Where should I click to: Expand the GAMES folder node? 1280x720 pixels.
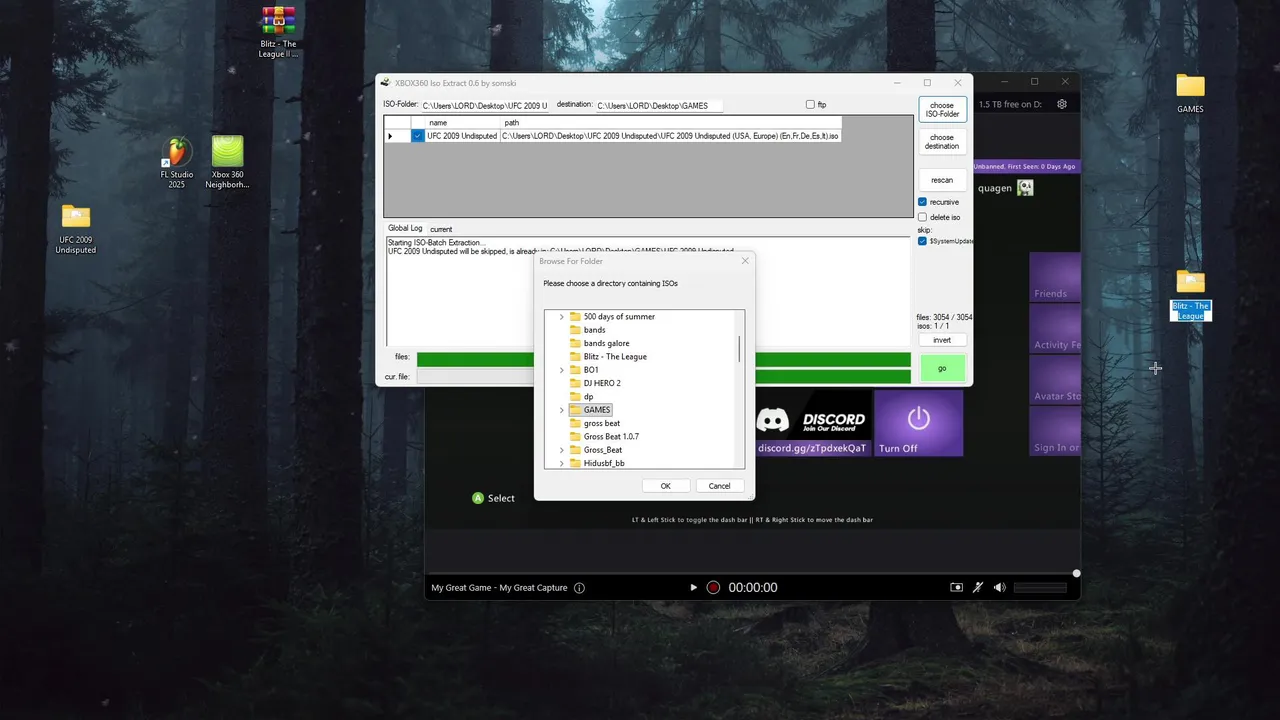coord(561,410)
